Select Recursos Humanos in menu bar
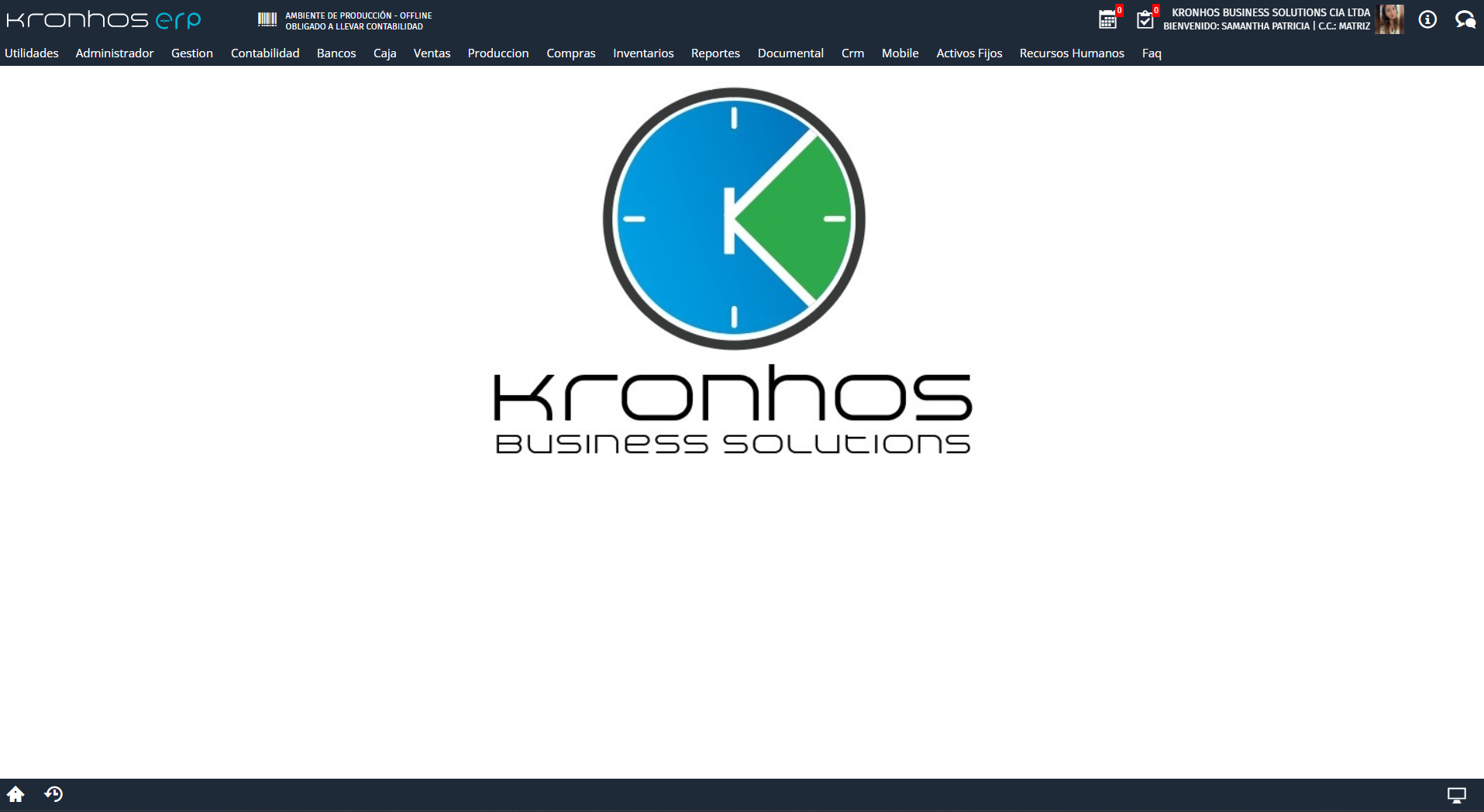The width and height of the screenshot is (1484, 812). (x=1072, y=53)
